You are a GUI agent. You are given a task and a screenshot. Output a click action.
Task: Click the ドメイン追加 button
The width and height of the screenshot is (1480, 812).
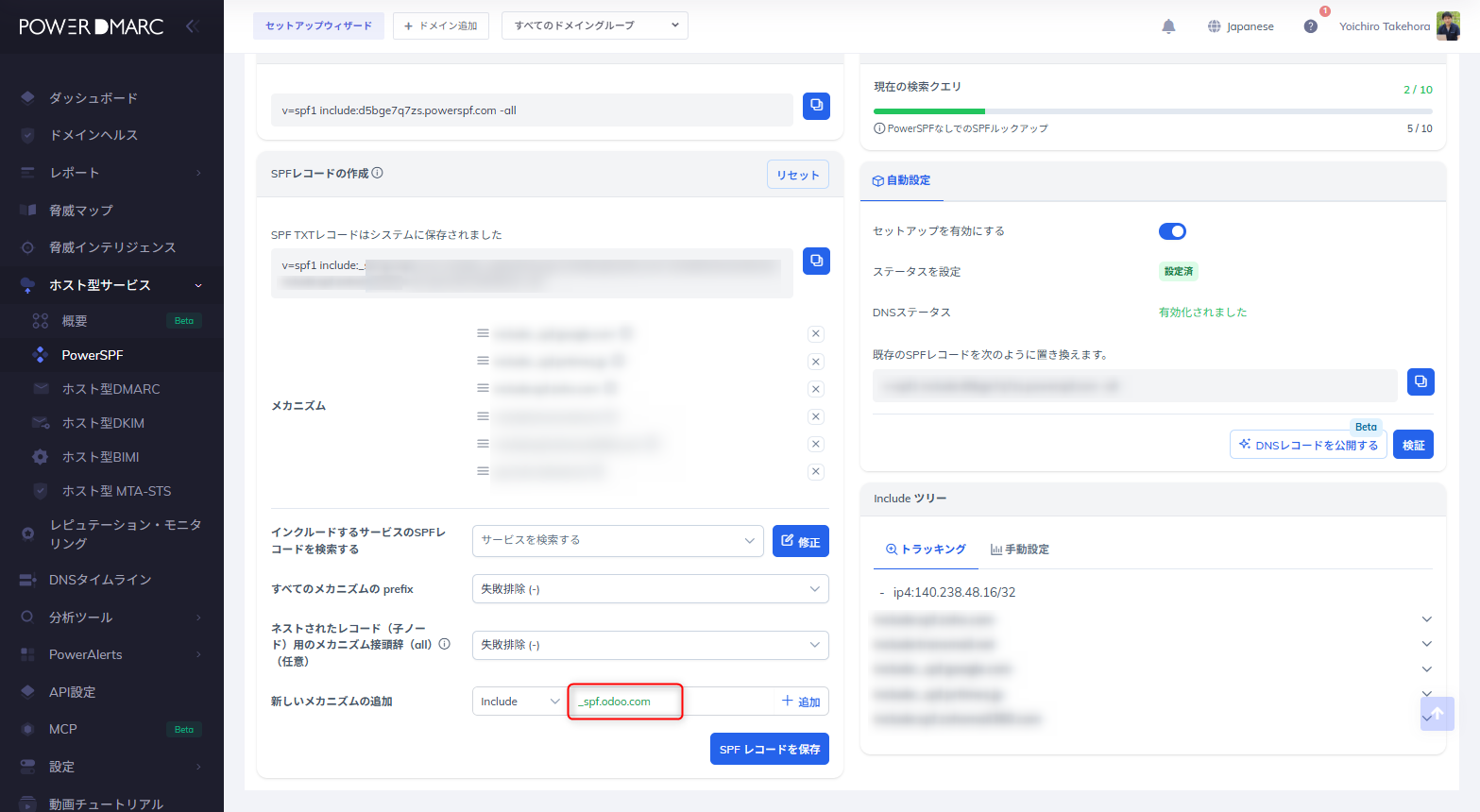pyautogui.click(x=441, y=25)
